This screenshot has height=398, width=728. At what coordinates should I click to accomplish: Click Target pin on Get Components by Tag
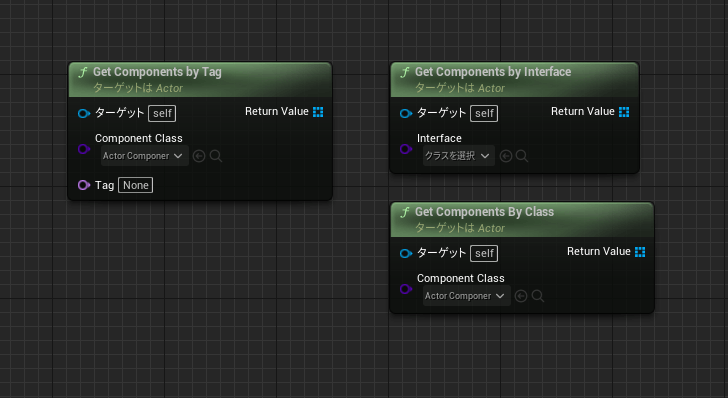pos(84,113)
